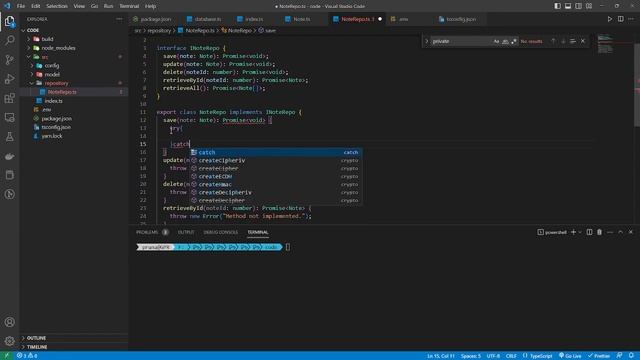
Task: Maximize the panel size chevron
Action: (620, 232)
